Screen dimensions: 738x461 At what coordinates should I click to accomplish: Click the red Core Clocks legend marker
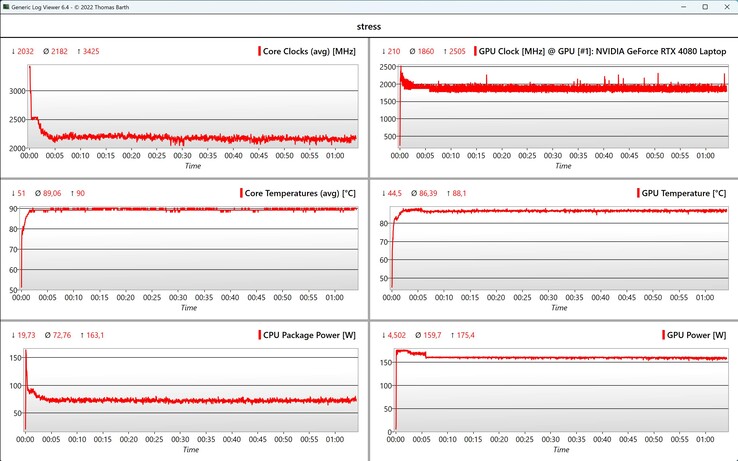click(x=259, y=50)
